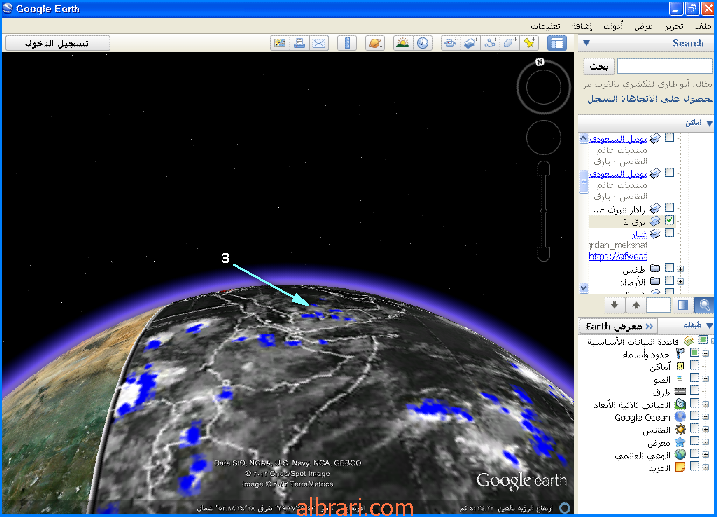Email the view with the envelope icon

click(319, 43)
